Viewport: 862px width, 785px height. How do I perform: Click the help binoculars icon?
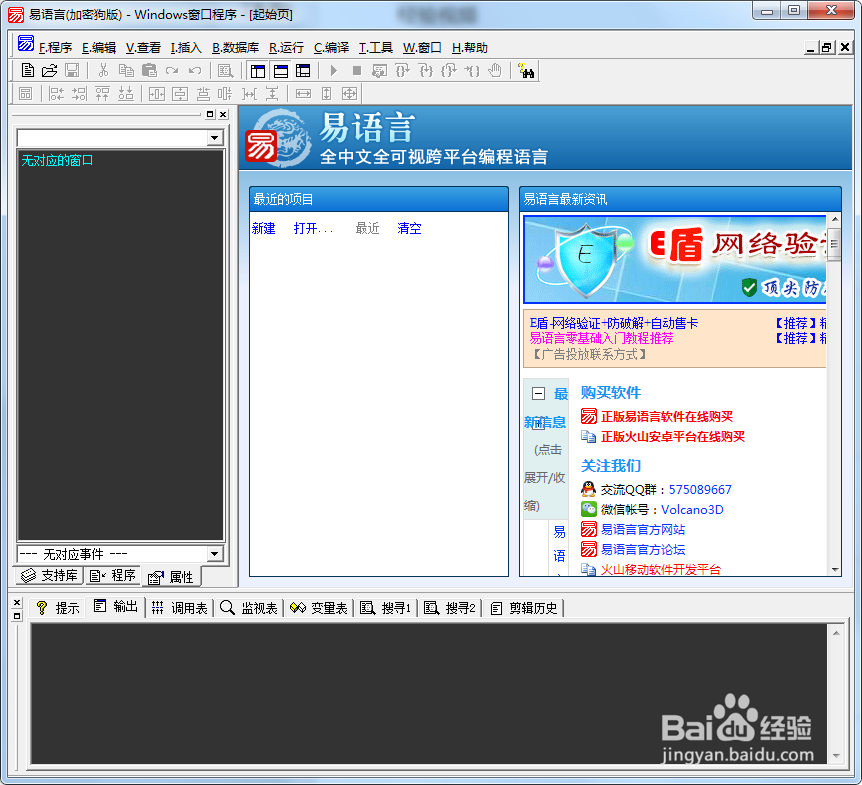coord(526,70)
